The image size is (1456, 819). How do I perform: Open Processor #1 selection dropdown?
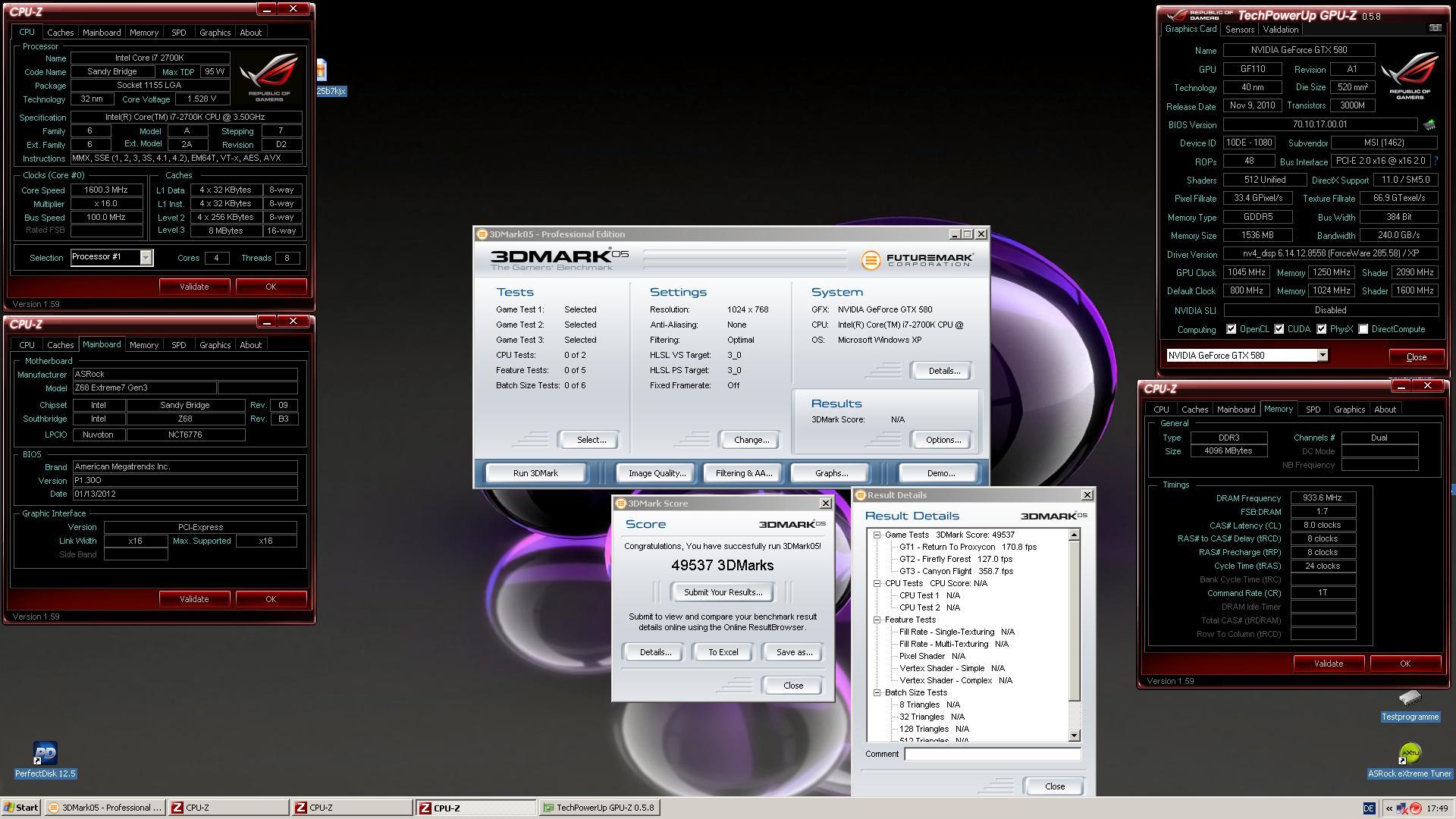pos(146,257)
